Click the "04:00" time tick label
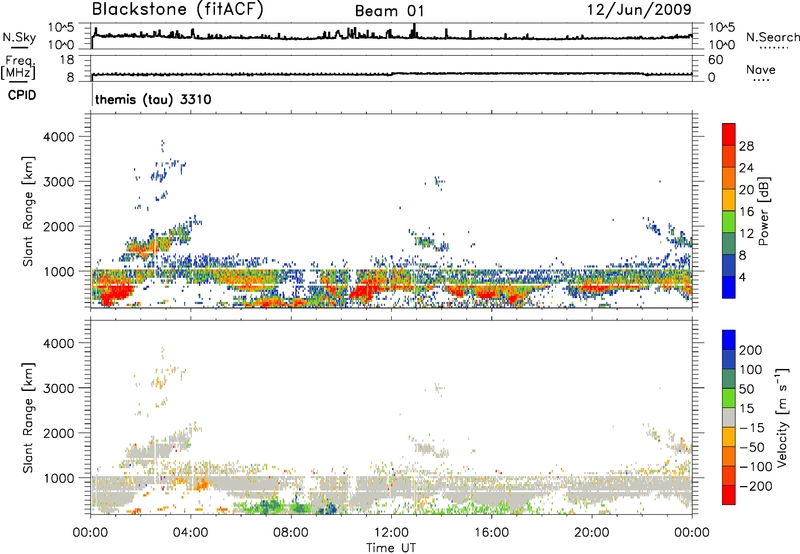The height and width of the screenshot is (554, 800). [190, 533]
